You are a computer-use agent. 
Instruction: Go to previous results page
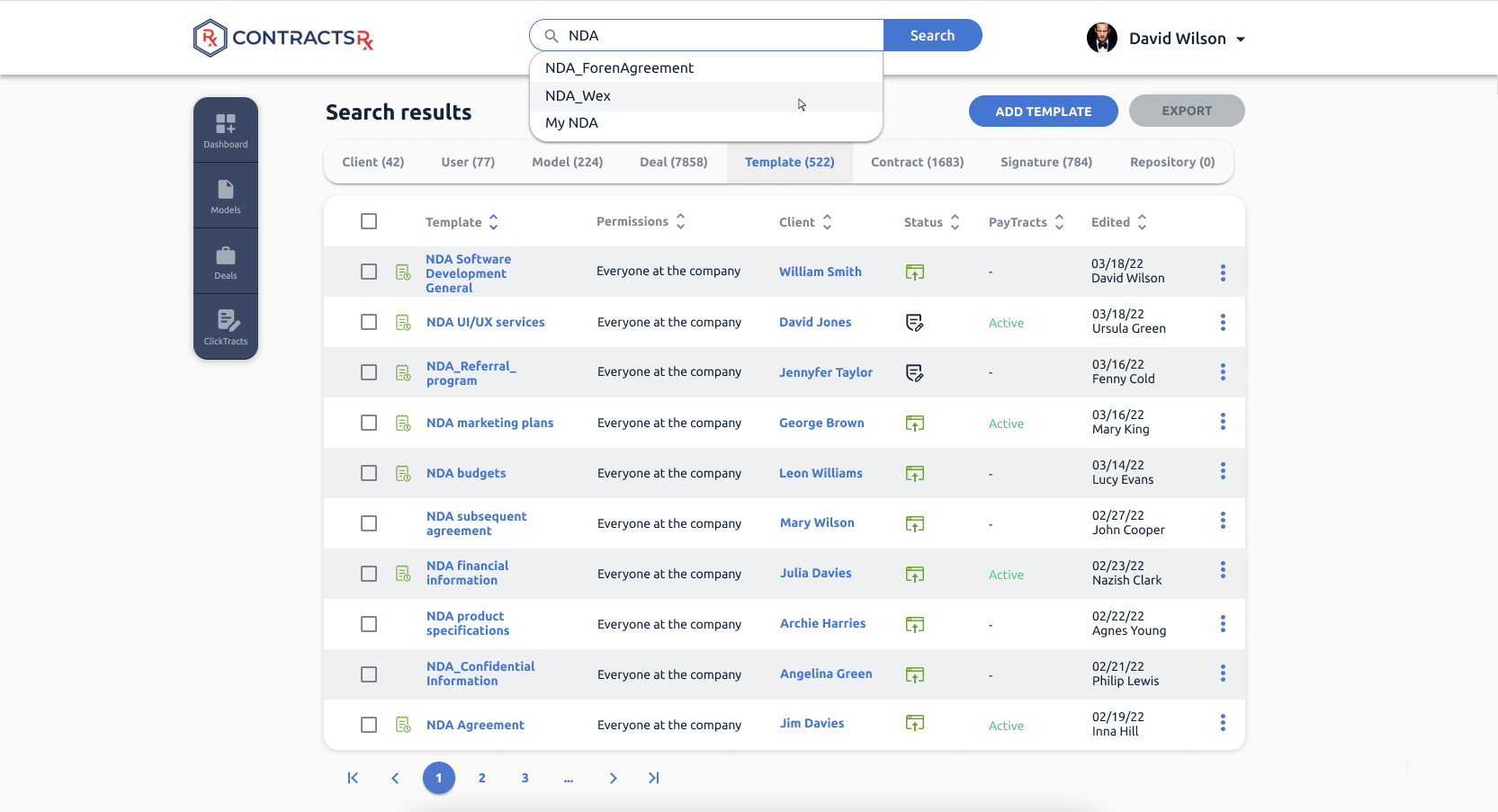395,778
